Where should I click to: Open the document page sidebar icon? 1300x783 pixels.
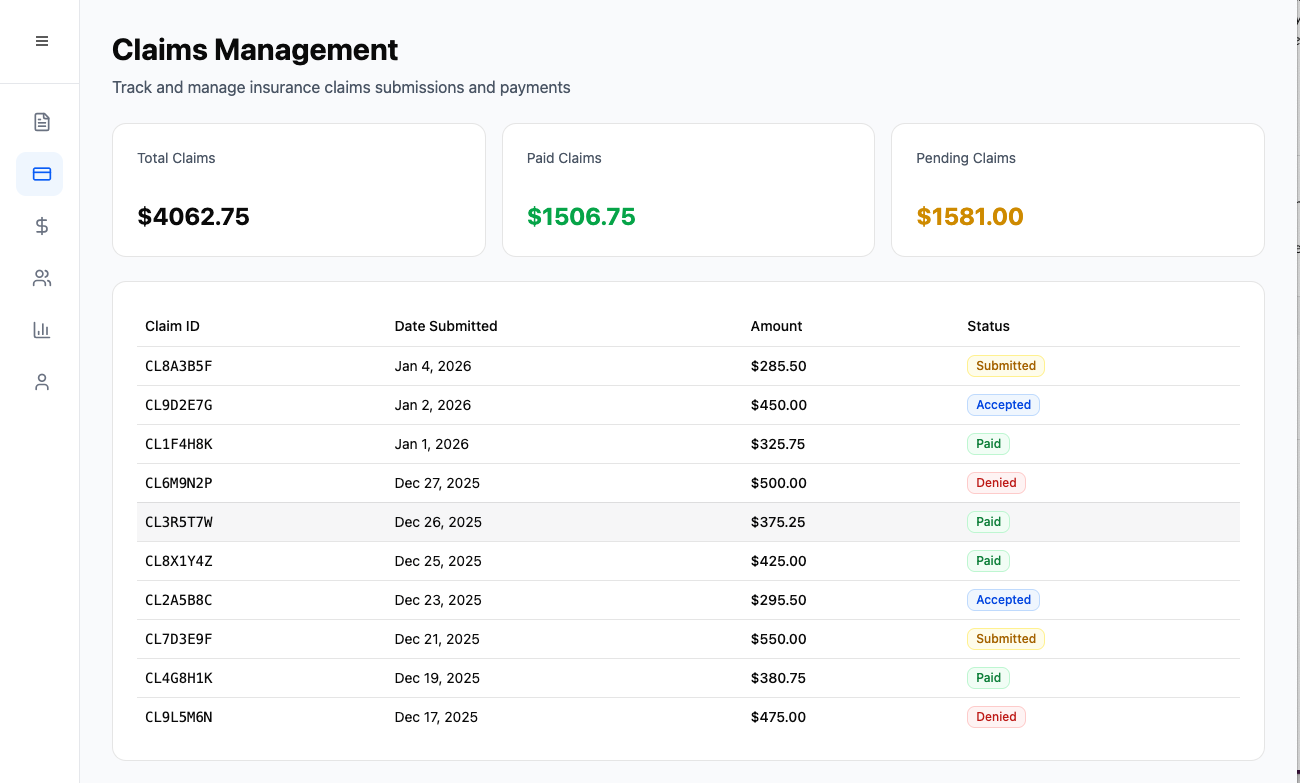point(41,122)
